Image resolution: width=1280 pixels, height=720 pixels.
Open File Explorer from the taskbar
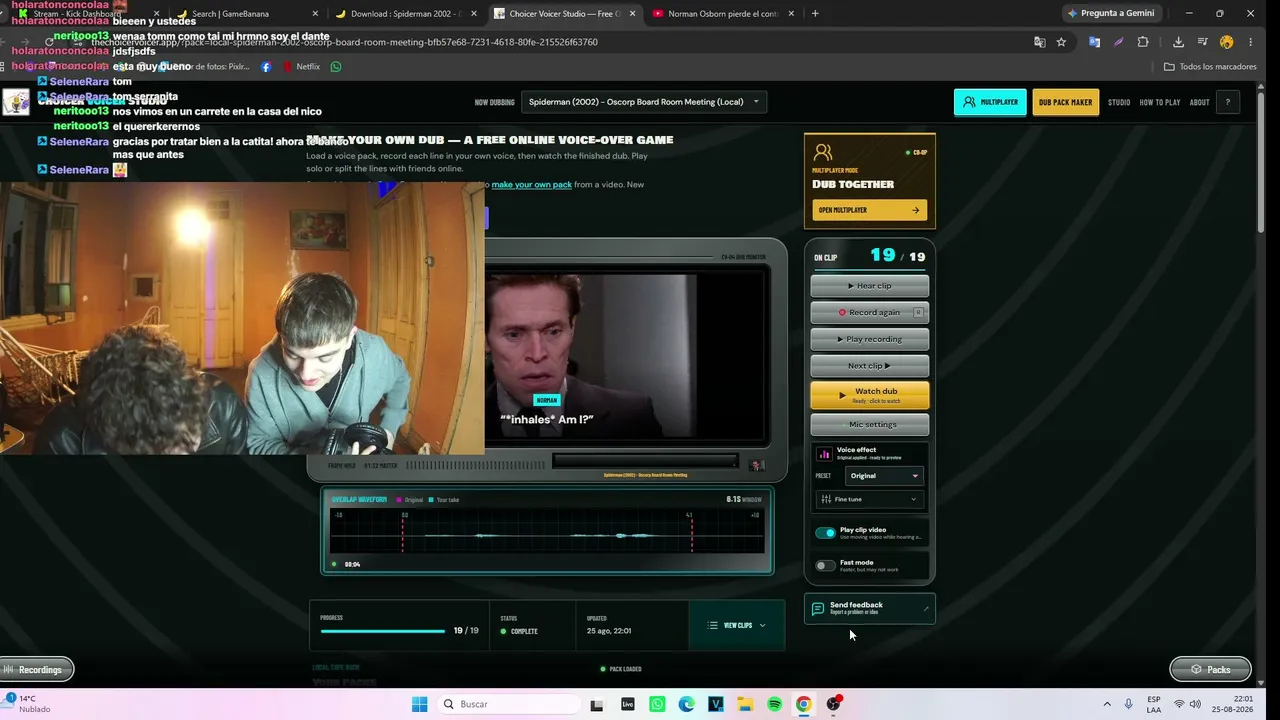point(745,704)
